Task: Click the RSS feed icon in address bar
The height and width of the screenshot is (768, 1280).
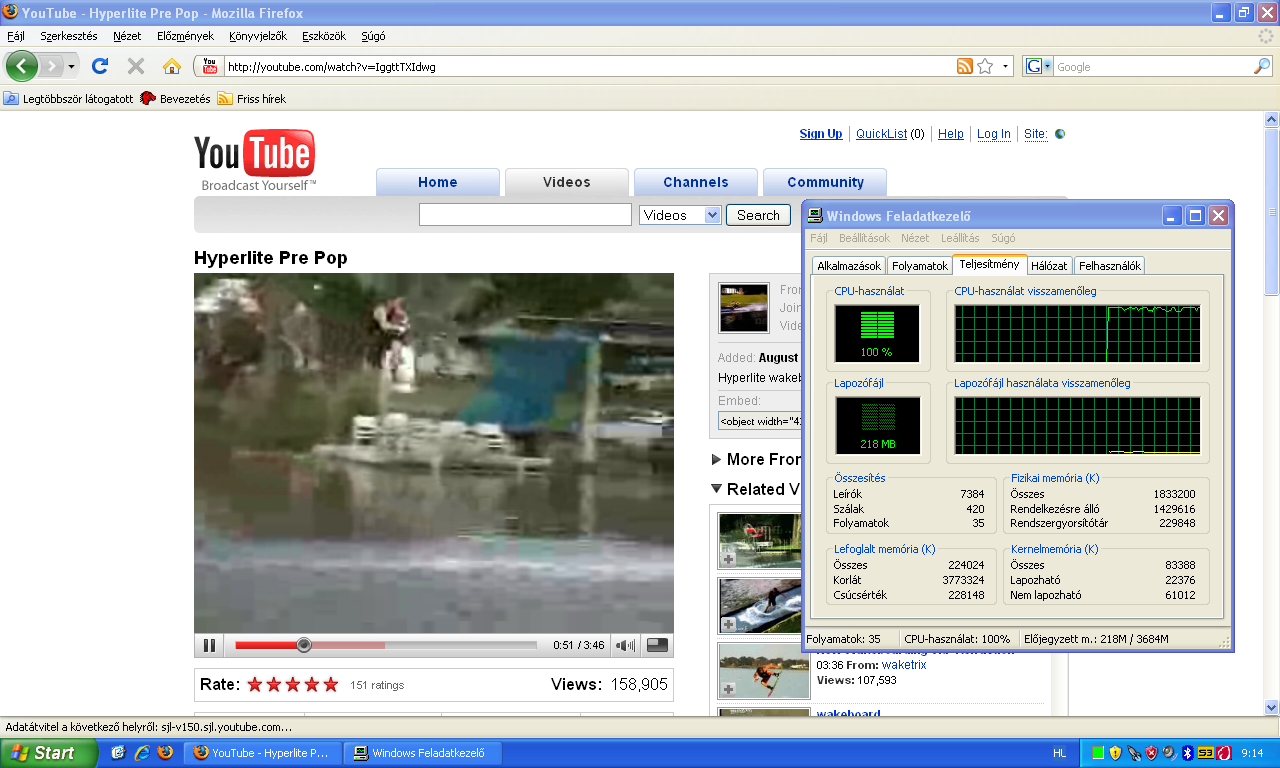Action: tap(965, 67)
